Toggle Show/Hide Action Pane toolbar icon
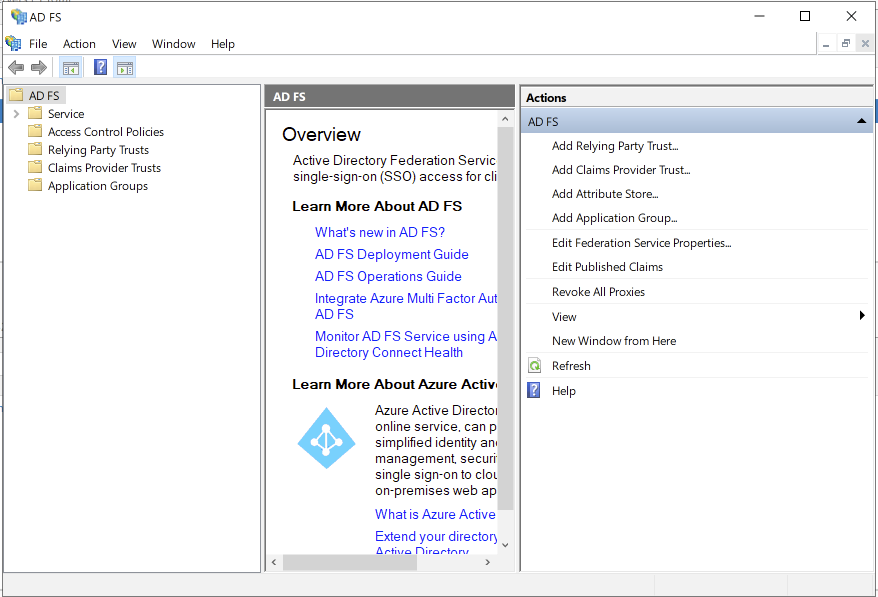878x597 pixels. [x=125, y=67]
